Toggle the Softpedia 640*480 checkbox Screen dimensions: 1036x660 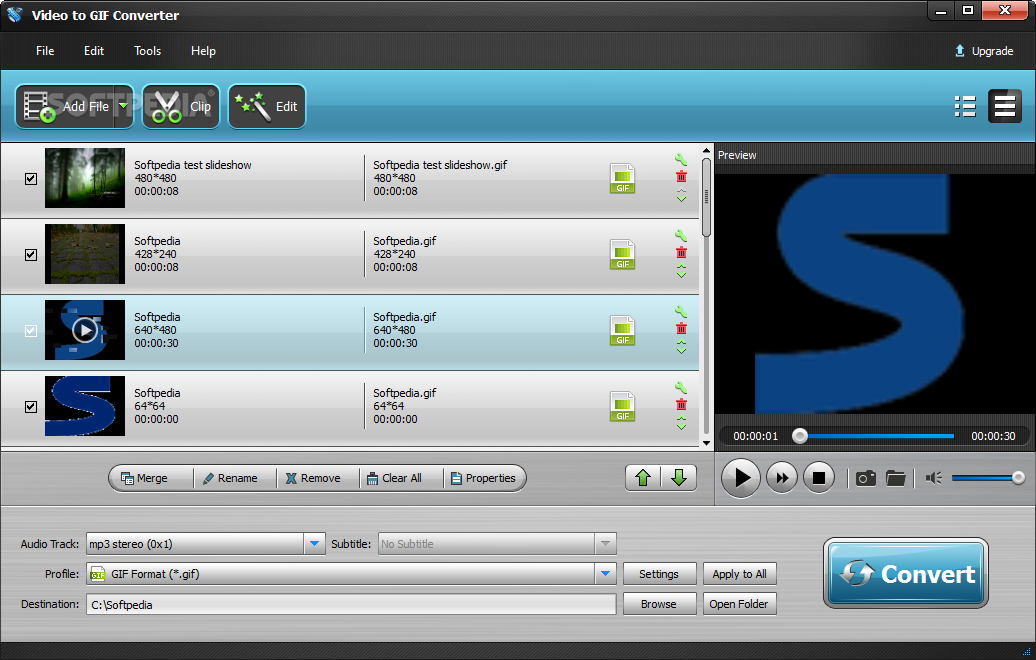tap(31, 330)
